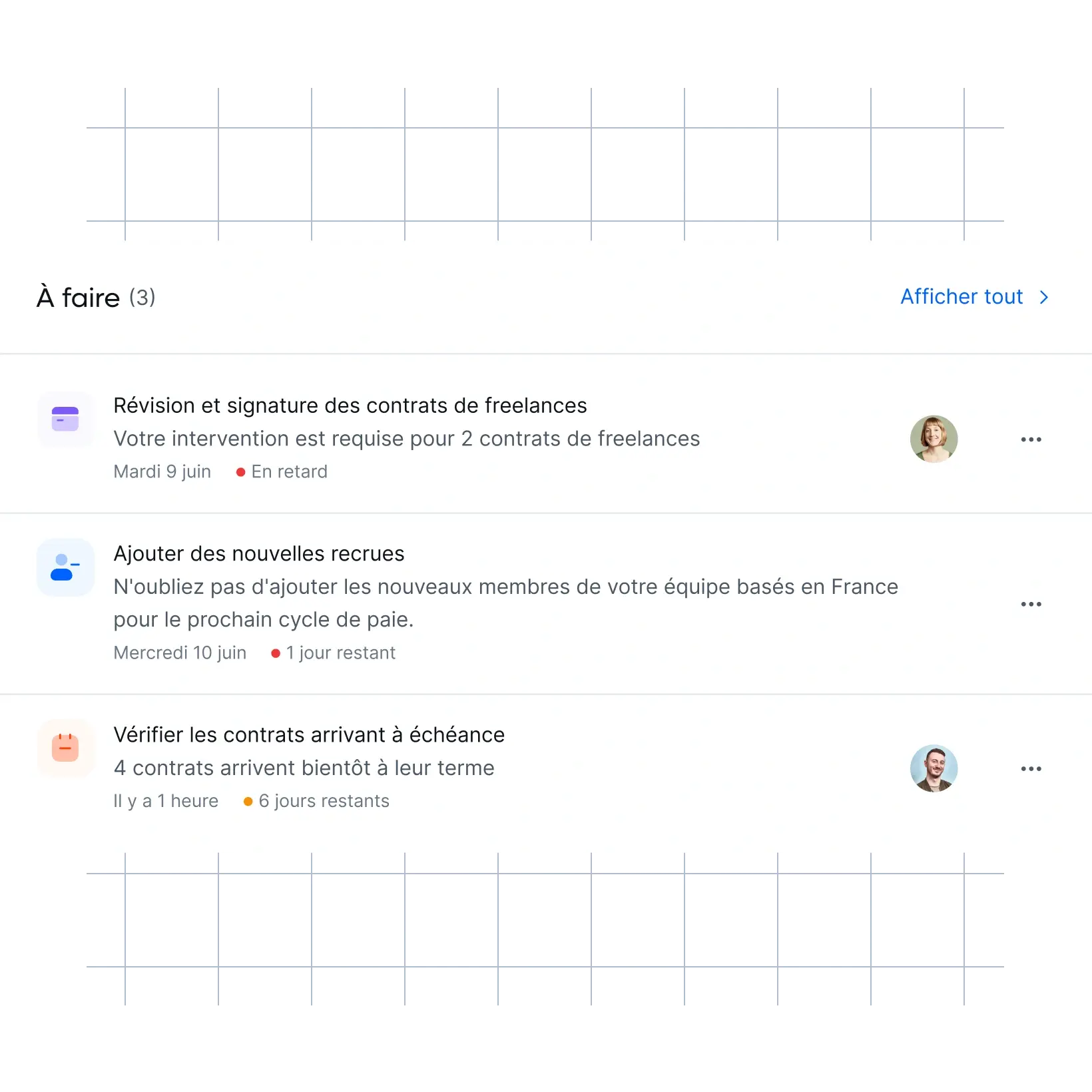The image size is (1092, 1092).
Task: Click the woman's avatar on freelance contracts task
Action: click(934, 439)
